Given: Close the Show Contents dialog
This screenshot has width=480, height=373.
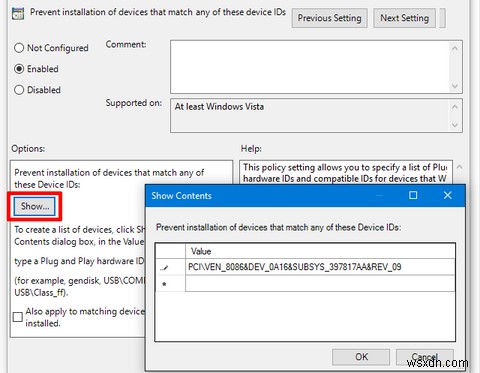Looking at the screenshot, I should [448, 195].
